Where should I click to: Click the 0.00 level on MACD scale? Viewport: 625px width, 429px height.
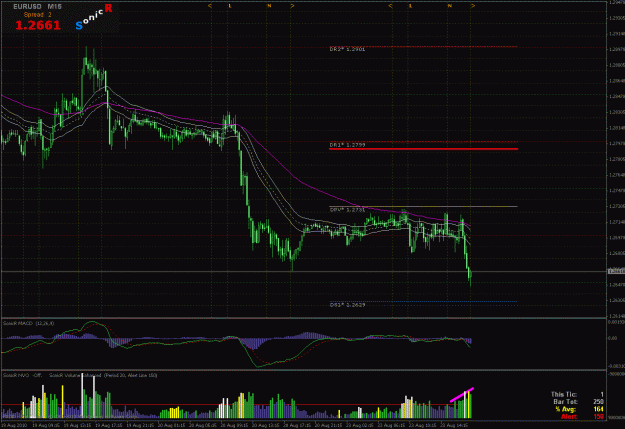coord(612,338)
